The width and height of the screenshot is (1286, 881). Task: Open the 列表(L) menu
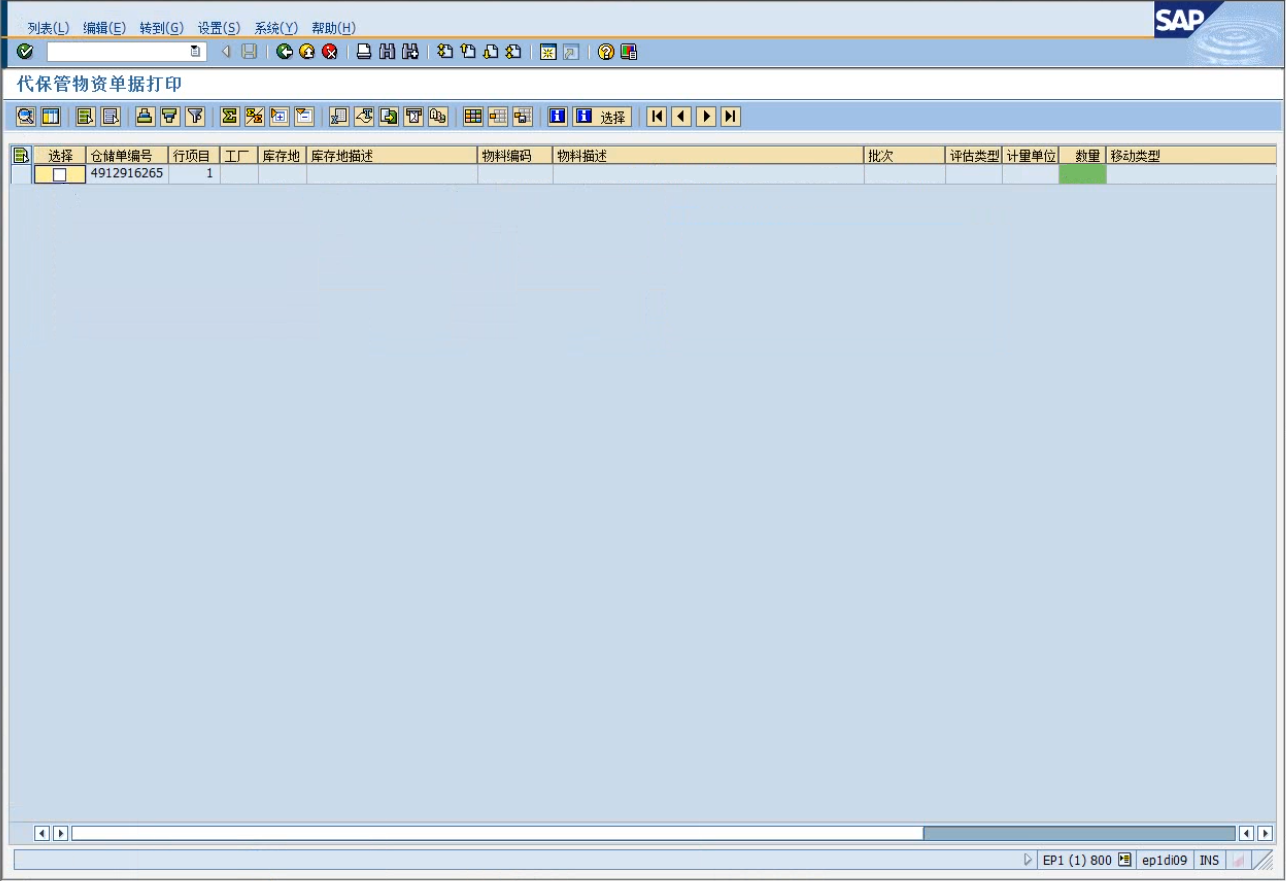(48, 28)
